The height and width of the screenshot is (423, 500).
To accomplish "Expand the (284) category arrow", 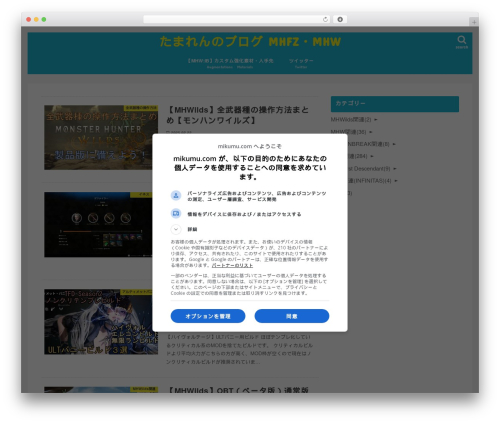I will point(372,156).
